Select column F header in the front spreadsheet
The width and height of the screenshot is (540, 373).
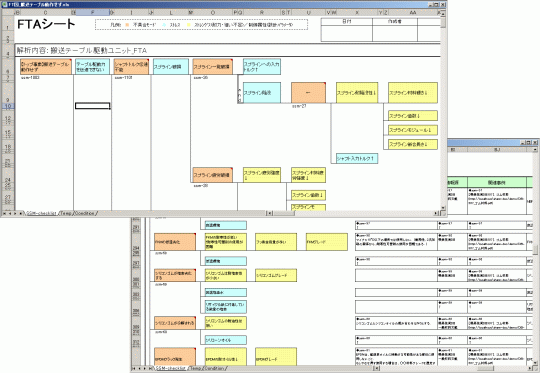(92, 12)
